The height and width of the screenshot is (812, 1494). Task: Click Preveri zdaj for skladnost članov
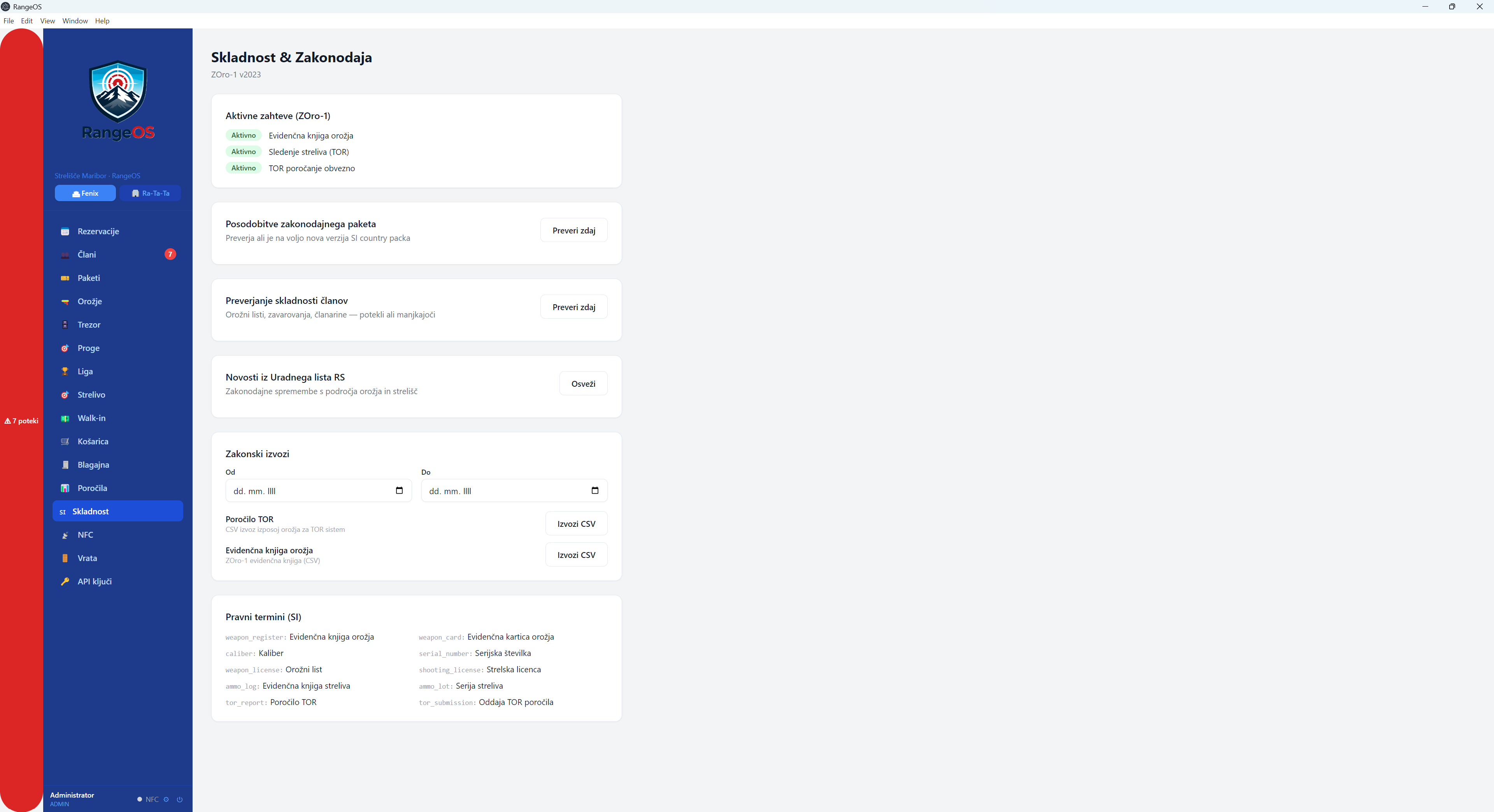pyautogui.click(x=573, y=307)
